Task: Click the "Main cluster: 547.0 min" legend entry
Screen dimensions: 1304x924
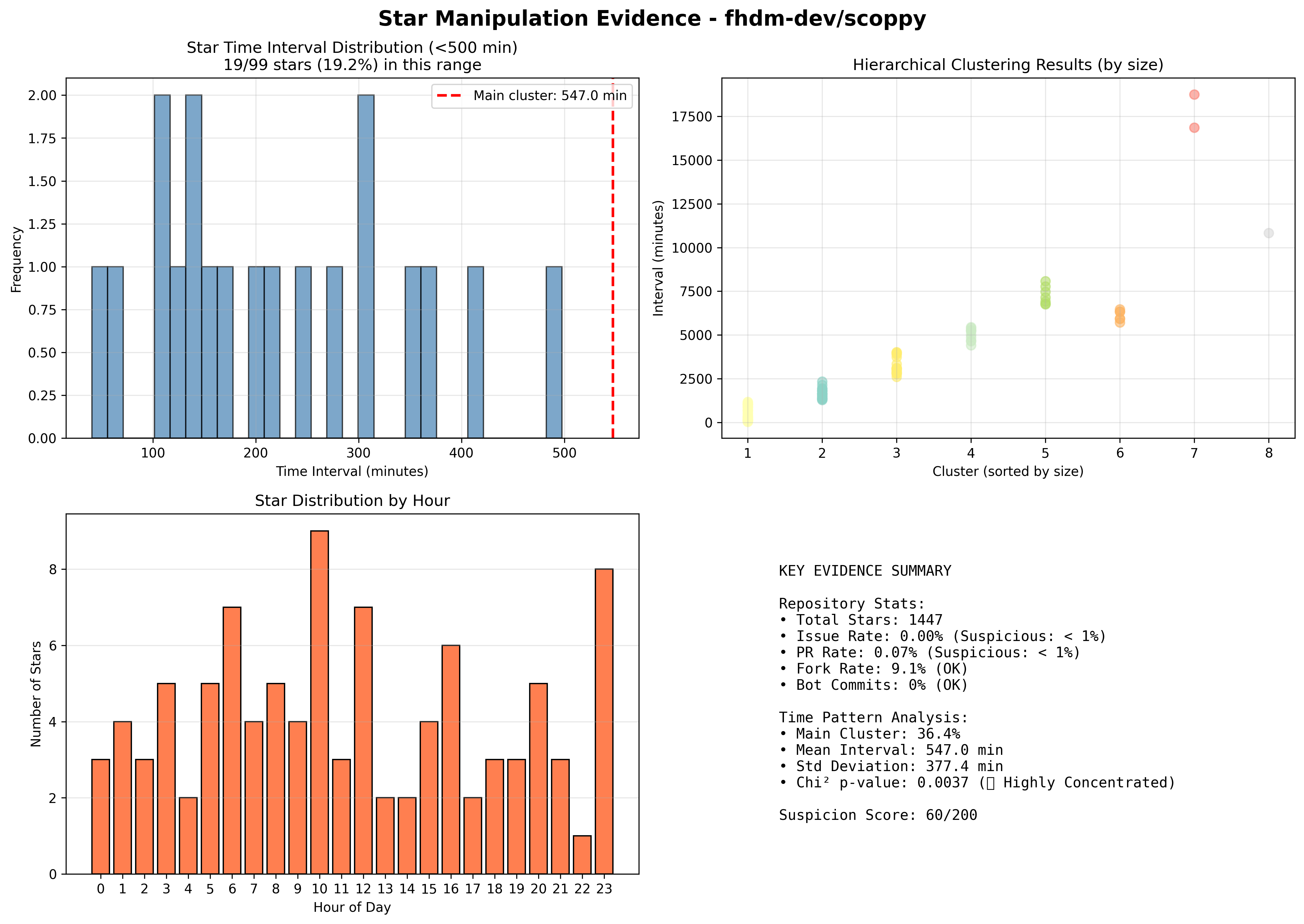Action: pos(532,96)
